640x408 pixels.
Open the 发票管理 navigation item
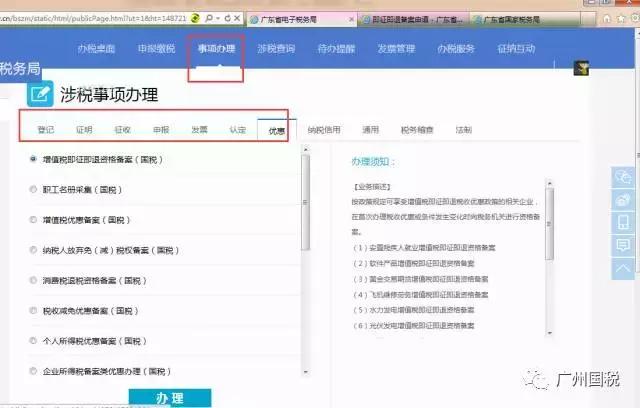tap(396, 49)
